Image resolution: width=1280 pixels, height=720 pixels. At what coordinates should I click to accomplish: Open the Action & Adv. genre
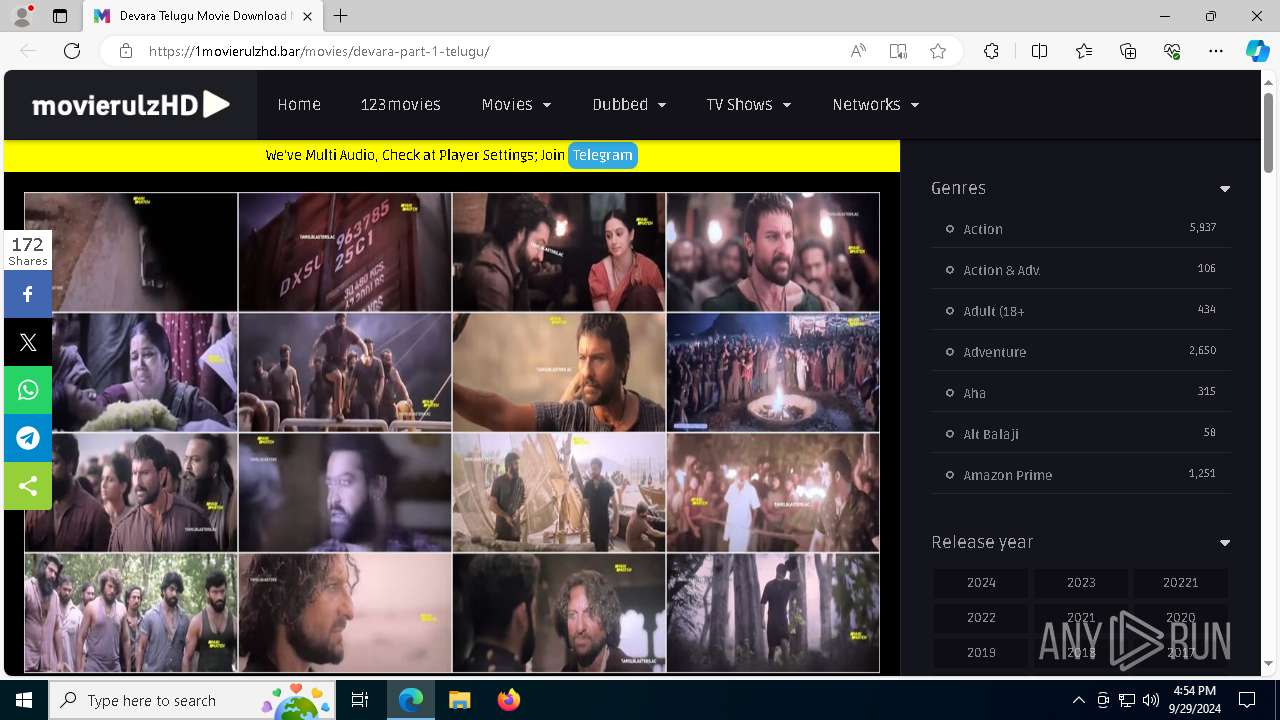1002,270
